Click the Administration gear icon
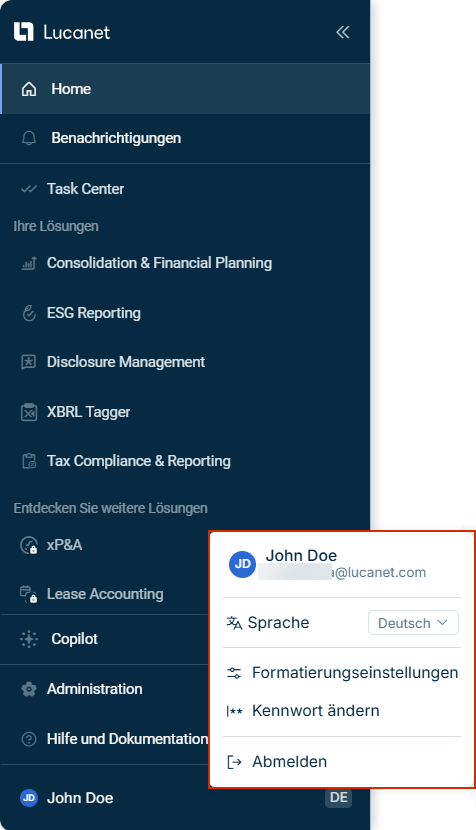Image resolution: width=476 pixels, height=830 pixels. (x=29, y=689)
